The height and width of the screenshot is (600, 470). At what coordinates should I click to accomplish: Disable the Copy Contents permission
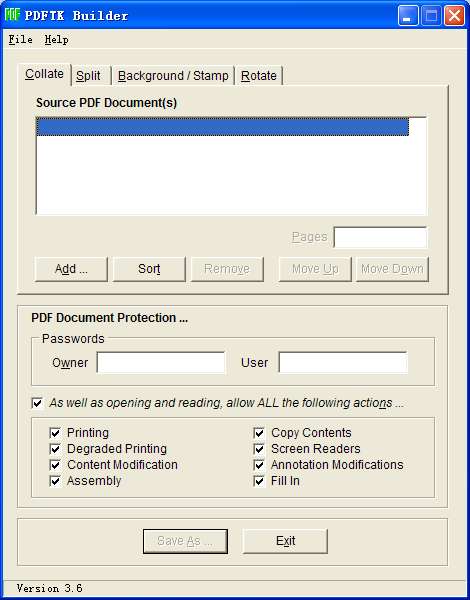[259, 433]
